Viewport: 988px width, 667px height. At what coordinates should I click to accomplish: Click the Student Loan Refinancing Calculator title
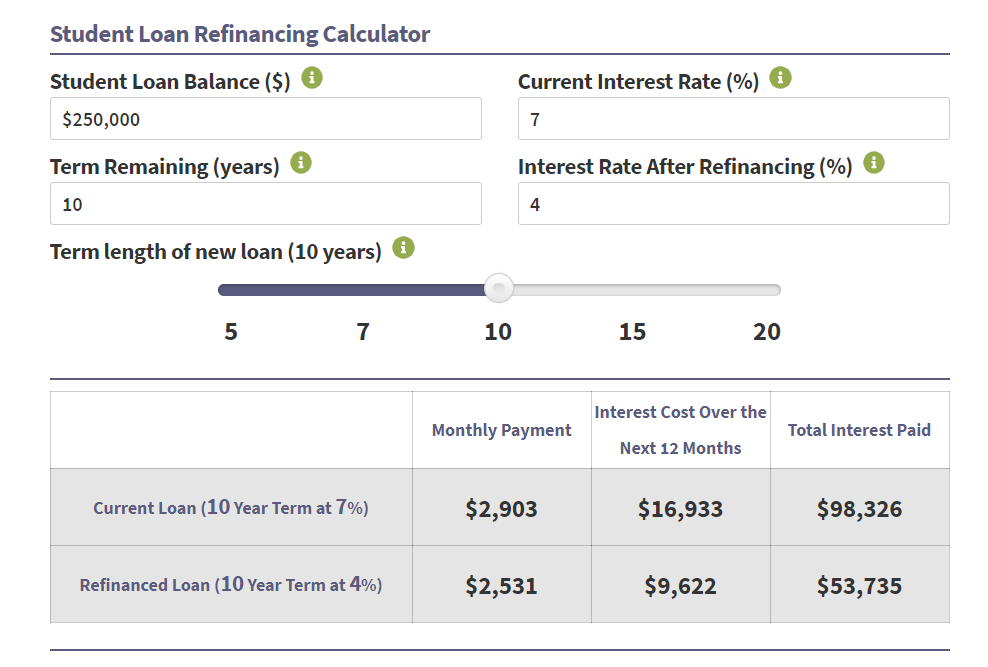[240, 34]
